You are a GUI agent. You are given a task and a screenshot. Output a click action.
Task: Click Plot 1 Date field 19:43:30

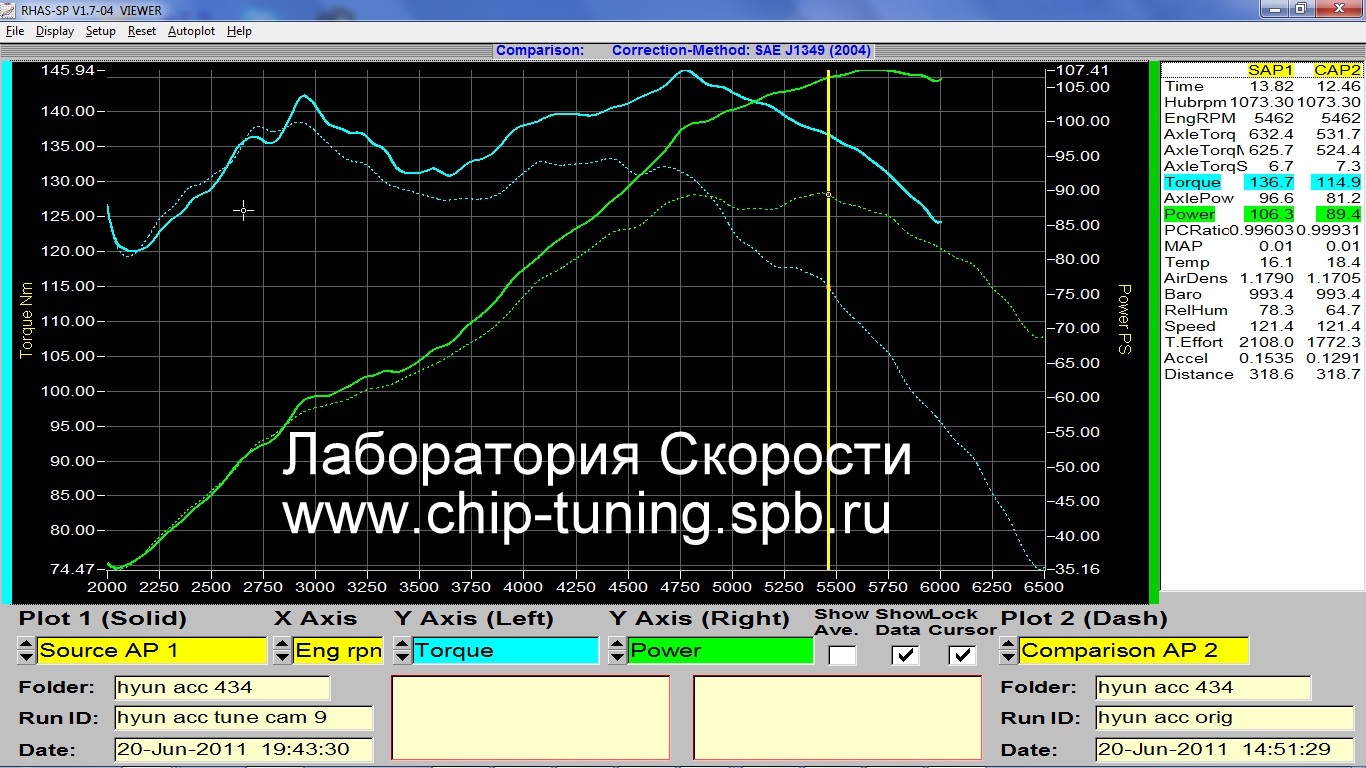[243, 749]
